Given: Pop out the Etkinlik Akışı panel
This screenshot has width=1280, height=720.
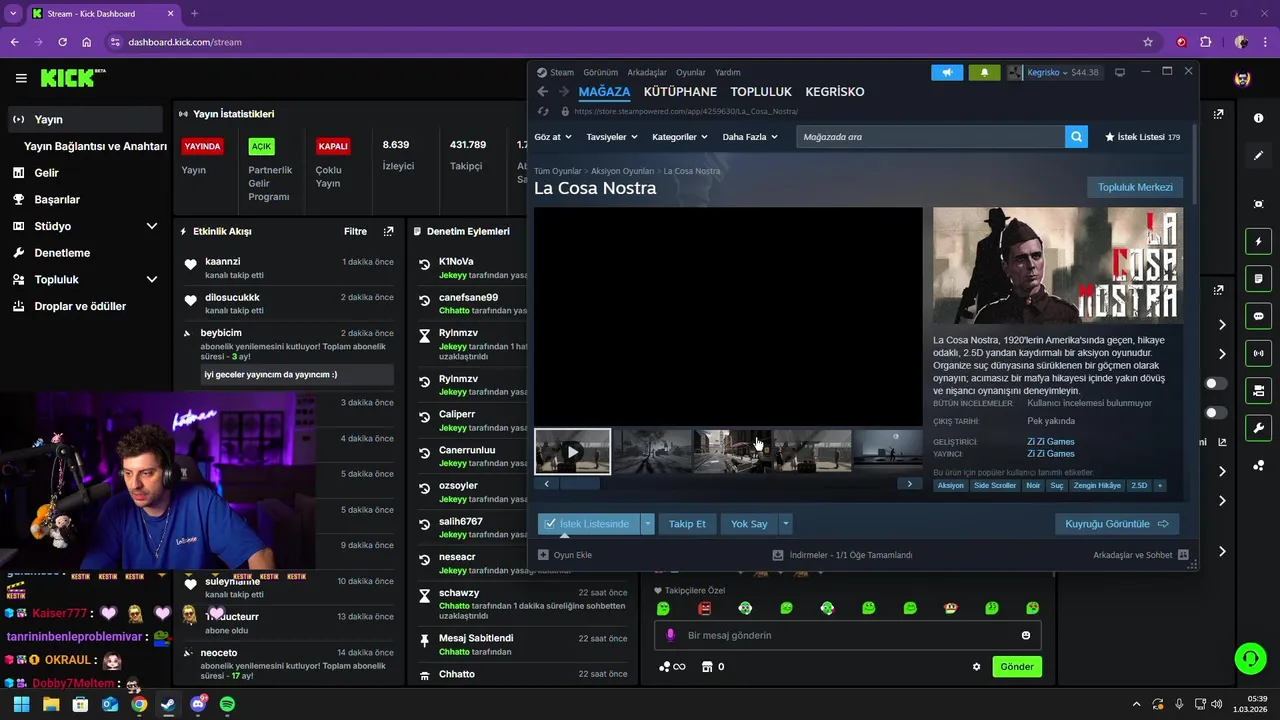Looking at the screenshot, I should (x=388, y=231).
